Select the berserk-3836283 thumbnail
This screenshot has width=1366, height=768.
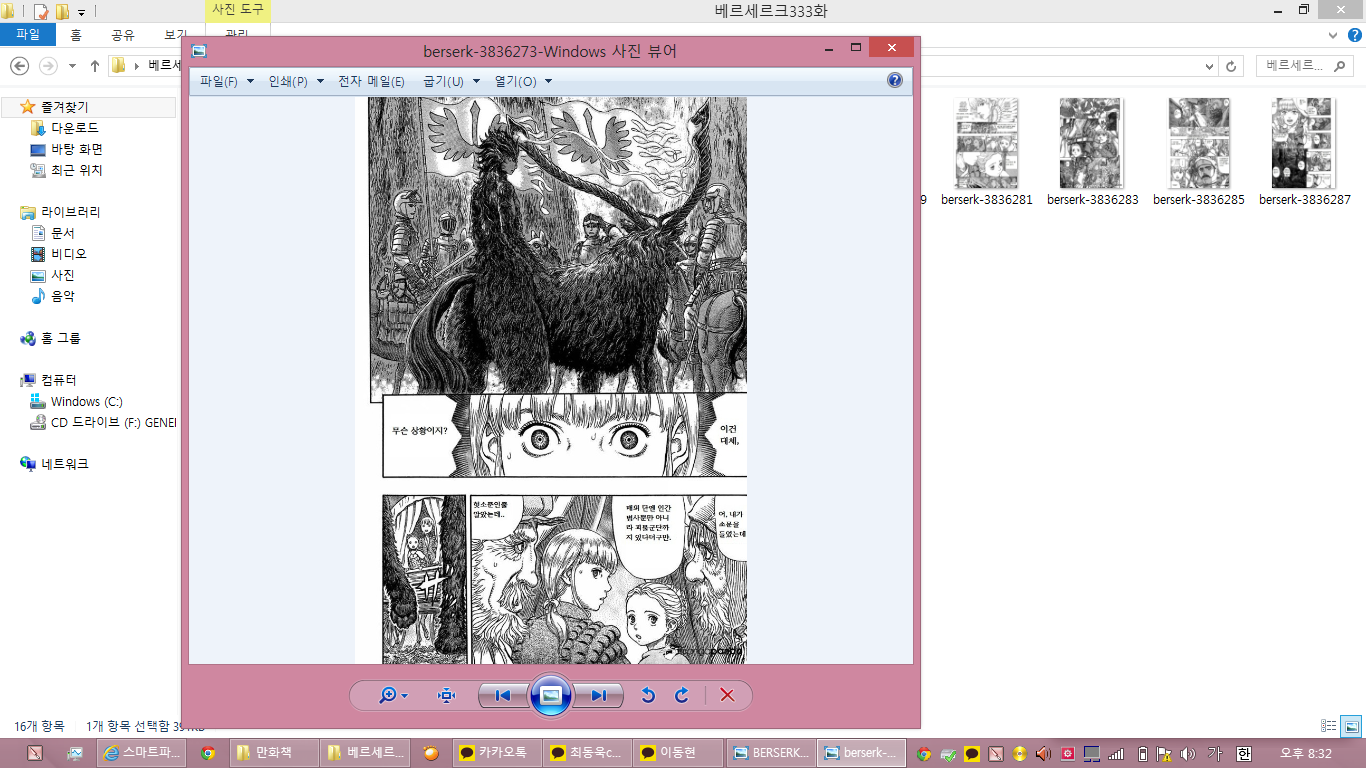click(x=1092, y=152)
